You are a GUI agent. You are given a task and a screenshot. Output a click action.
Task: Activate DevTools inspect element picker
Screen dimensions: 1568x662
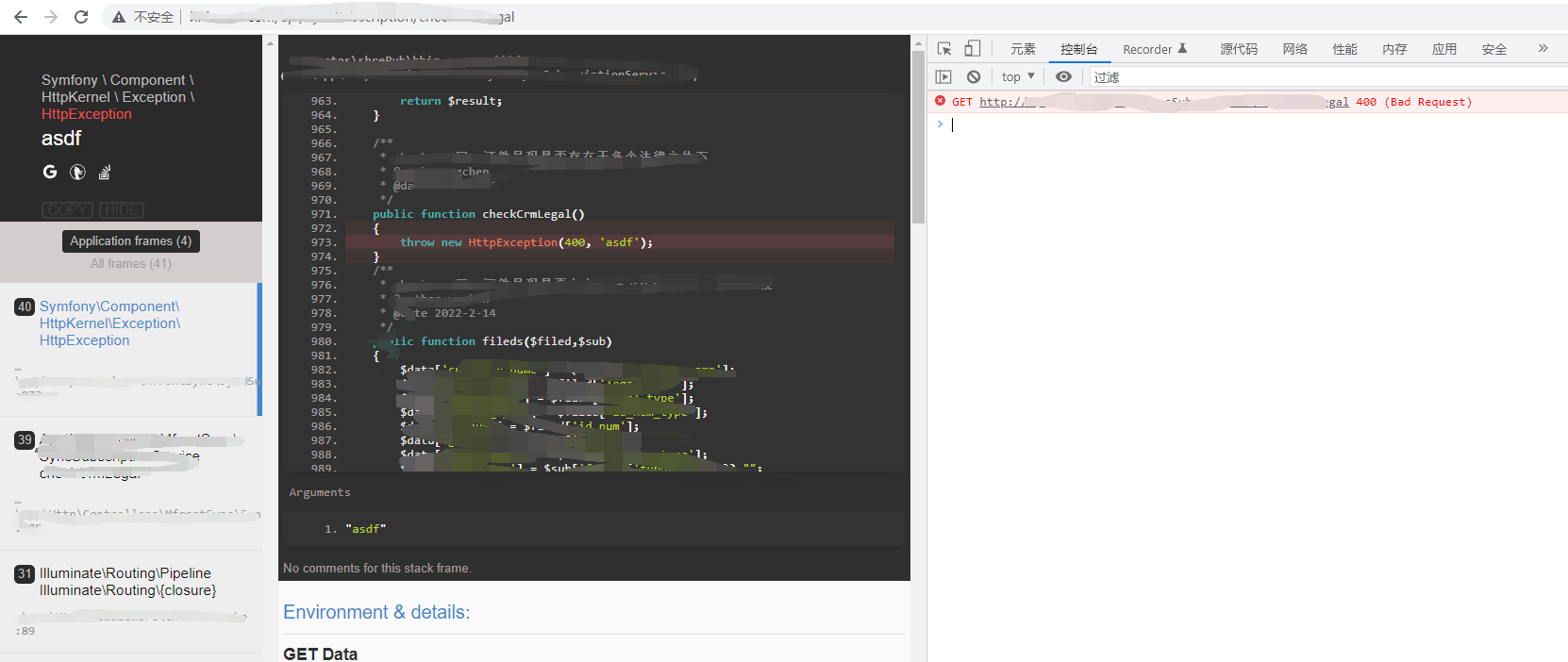point(944,49)
